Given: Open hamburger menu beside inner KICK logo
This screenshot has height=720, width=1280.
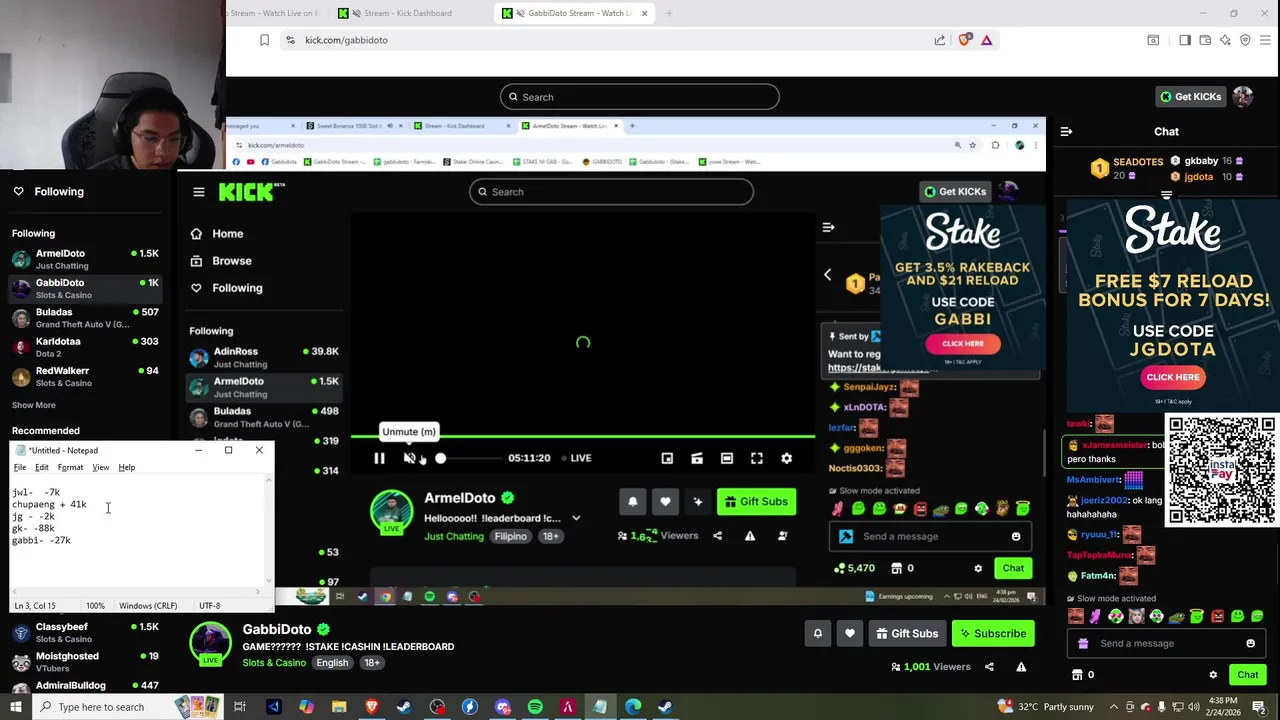Looking at the screenshot, I should click(199, 192).
